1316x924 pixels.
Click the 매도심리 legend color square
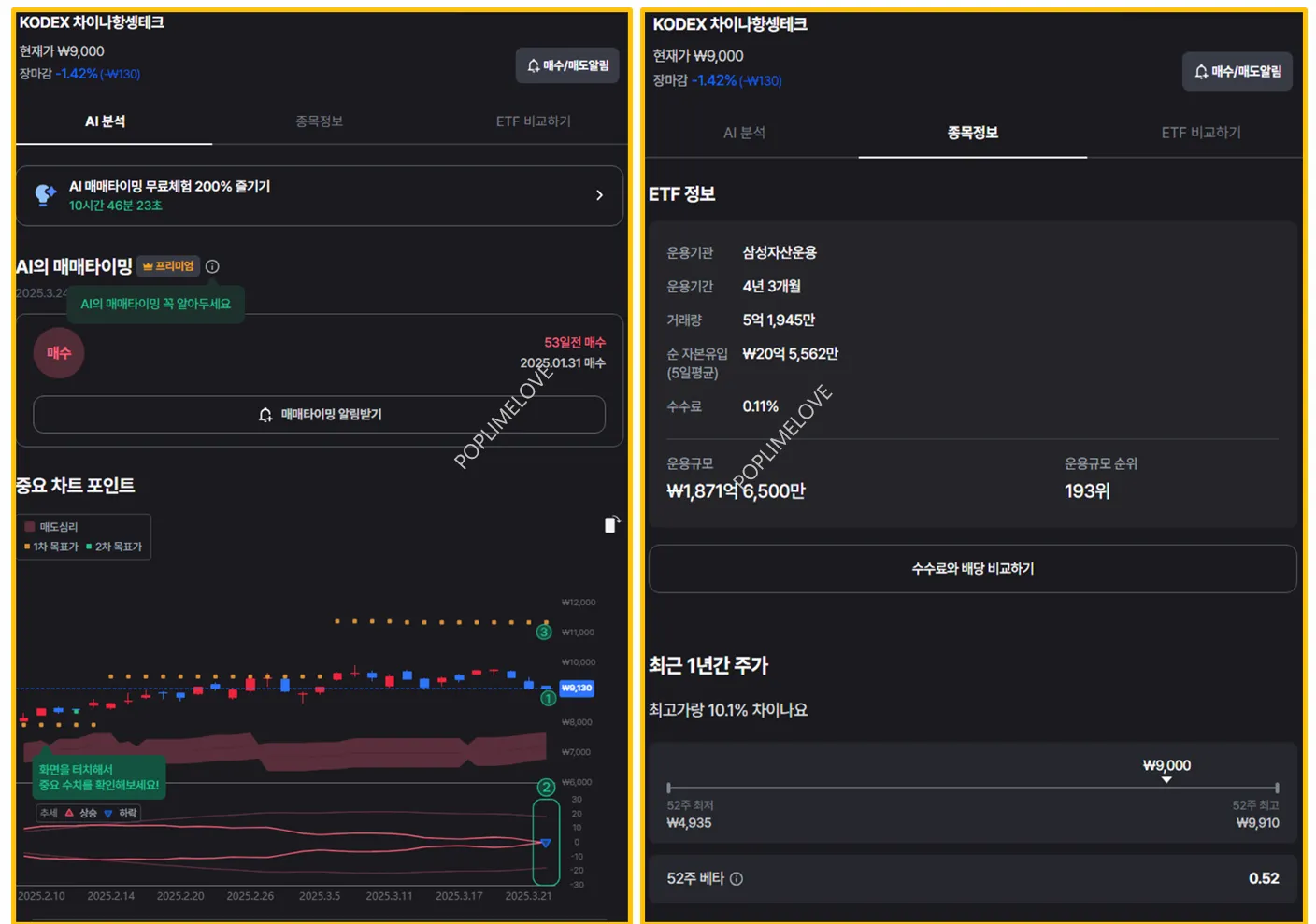(x=30, y=527)
